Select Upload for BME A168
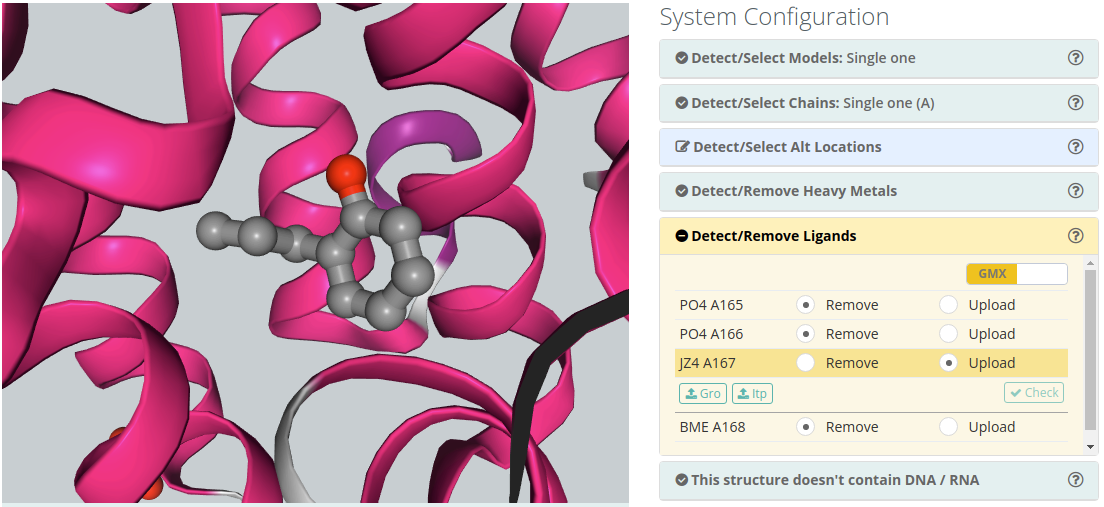1104x507 pixels. click(948, 427)
